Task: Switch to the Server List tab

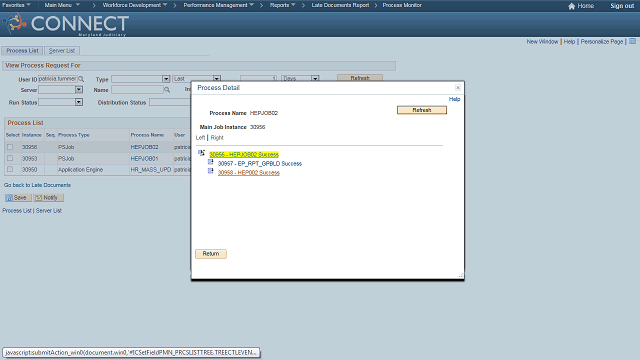Action: tap(62, 51)
